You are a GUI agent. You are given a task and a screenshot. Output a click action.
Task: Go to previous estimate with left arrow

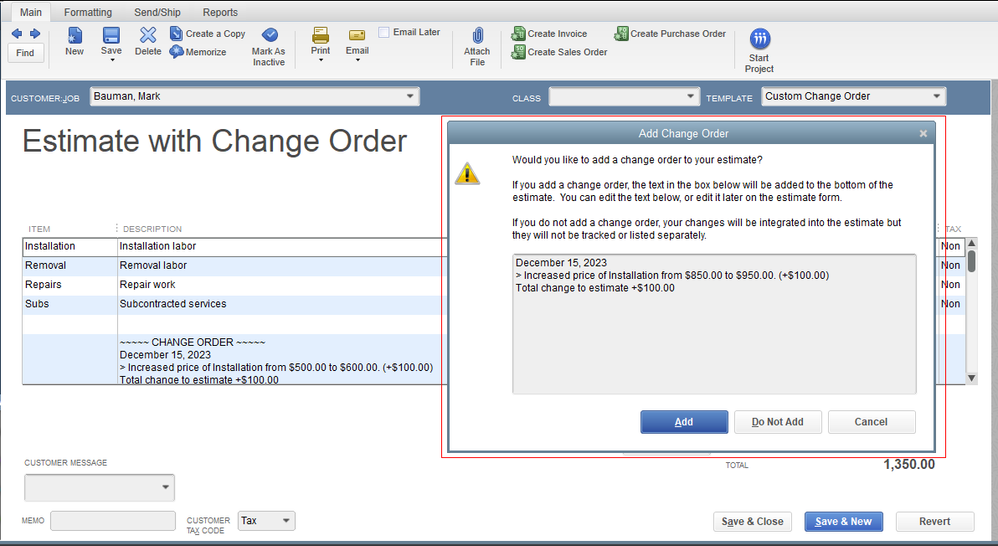[x=17, y=33]
